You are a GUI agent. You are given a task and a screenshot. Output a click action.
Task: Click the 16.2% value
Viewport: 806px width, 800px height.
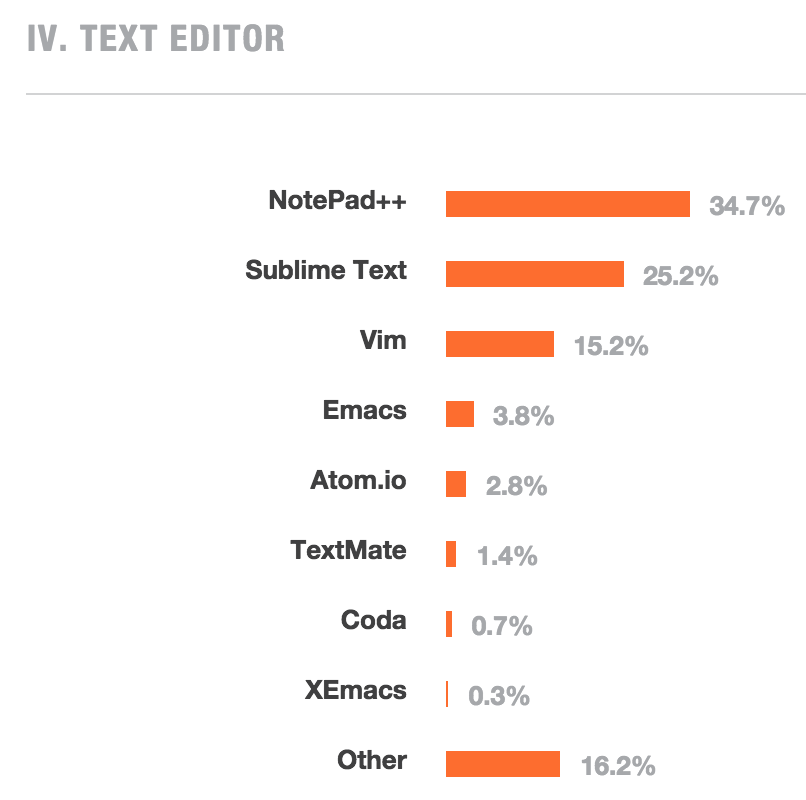pyautogui.click(x=618, y=767)
